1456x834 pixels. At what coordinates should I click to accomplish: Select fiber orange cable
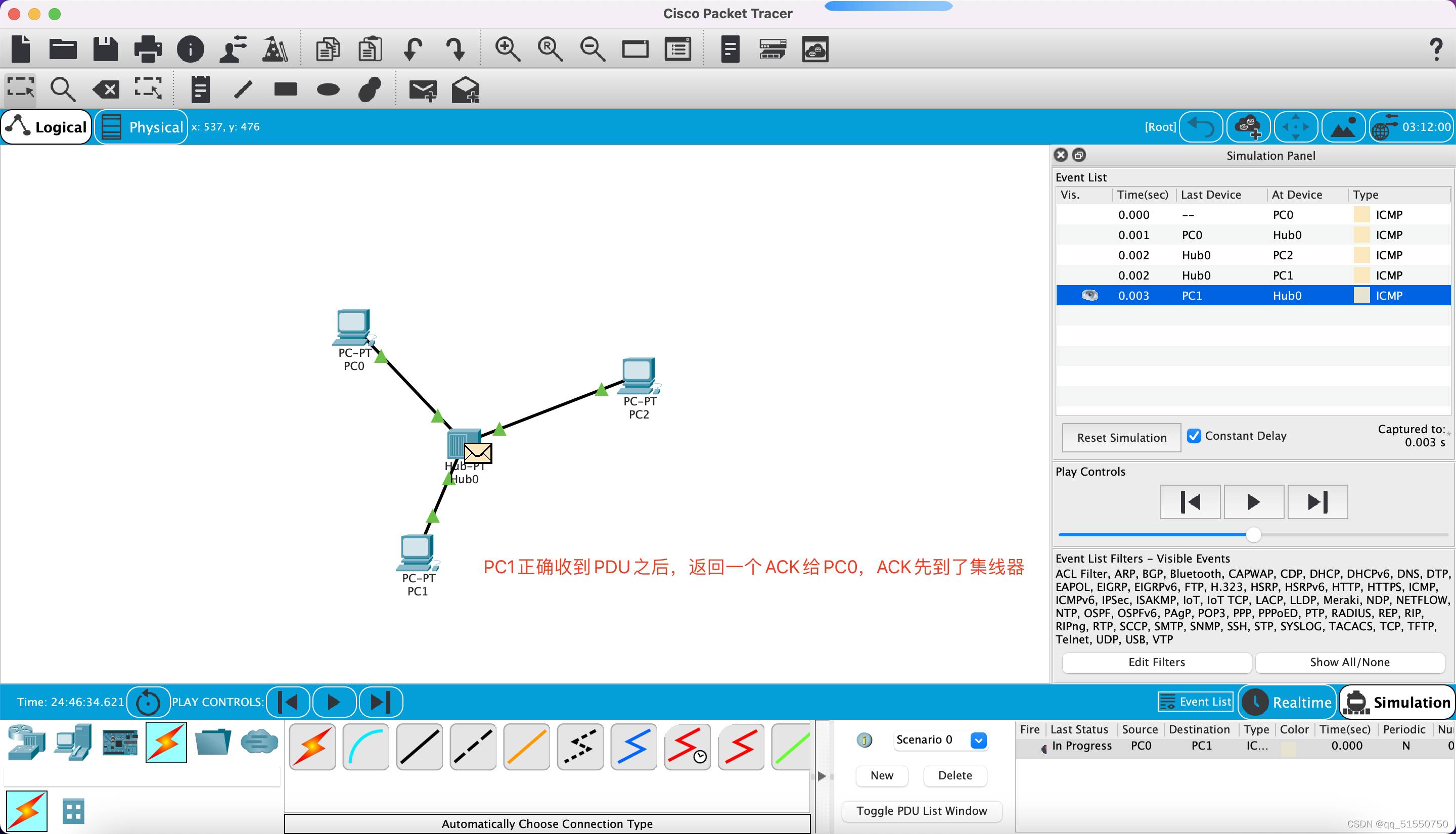(x=526, y=747)
